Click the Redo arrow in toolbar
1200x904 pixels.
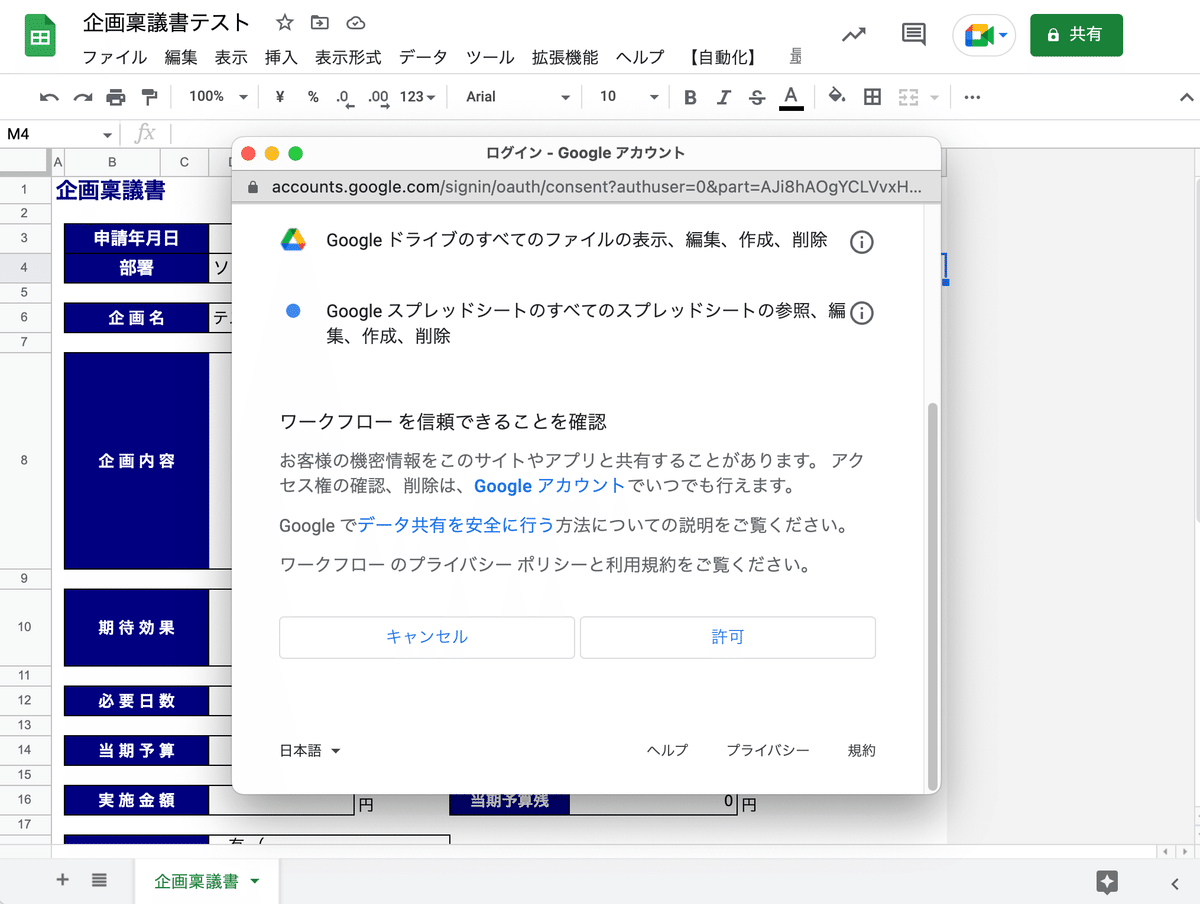pos(83,97)
